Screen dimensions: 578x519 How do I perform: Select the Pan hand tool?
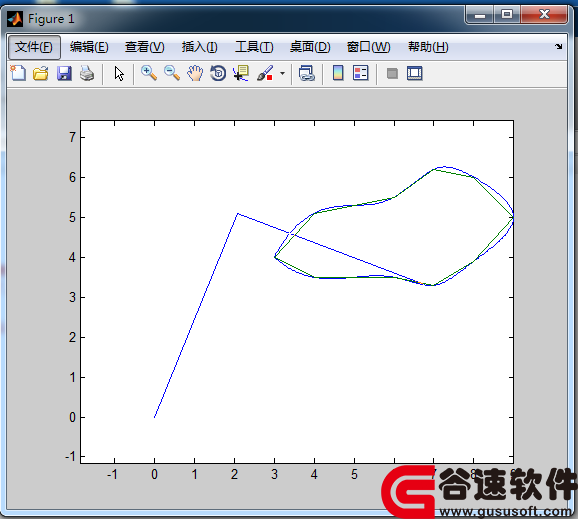point(195,73)
